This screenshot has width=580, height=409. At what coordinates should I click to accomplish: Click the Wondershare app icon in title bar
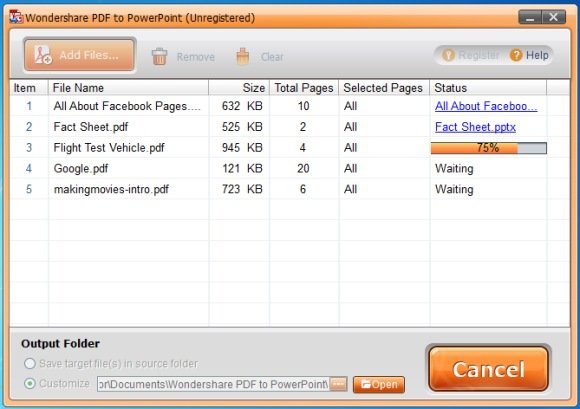click(16, 17)
